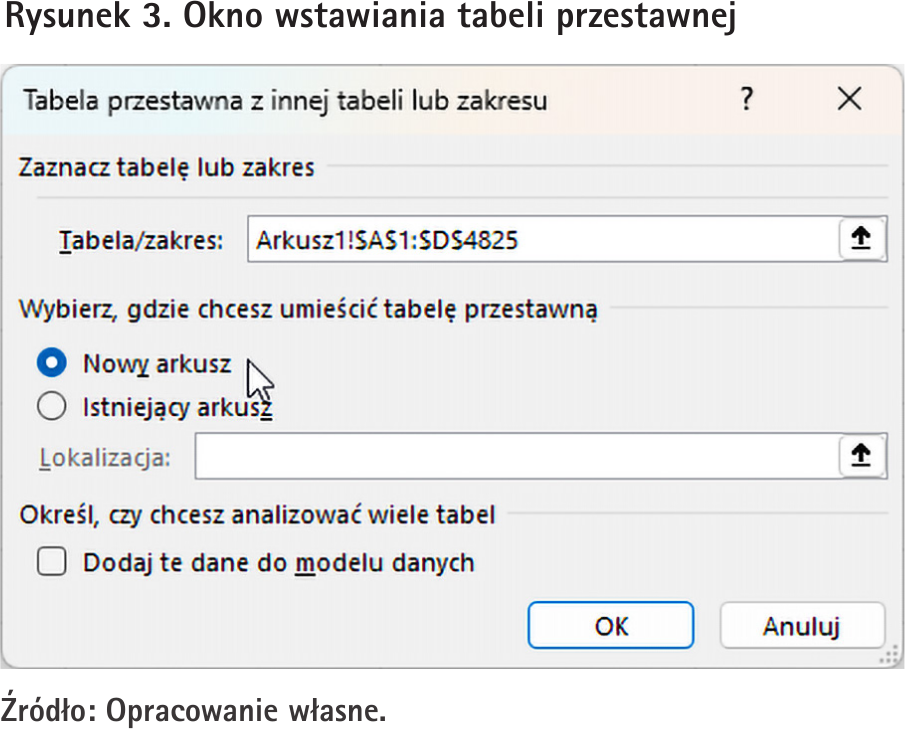Confirm with the OK button
Image resolution: width=905 pixels, height=729 pixels.
coord(610,626)
